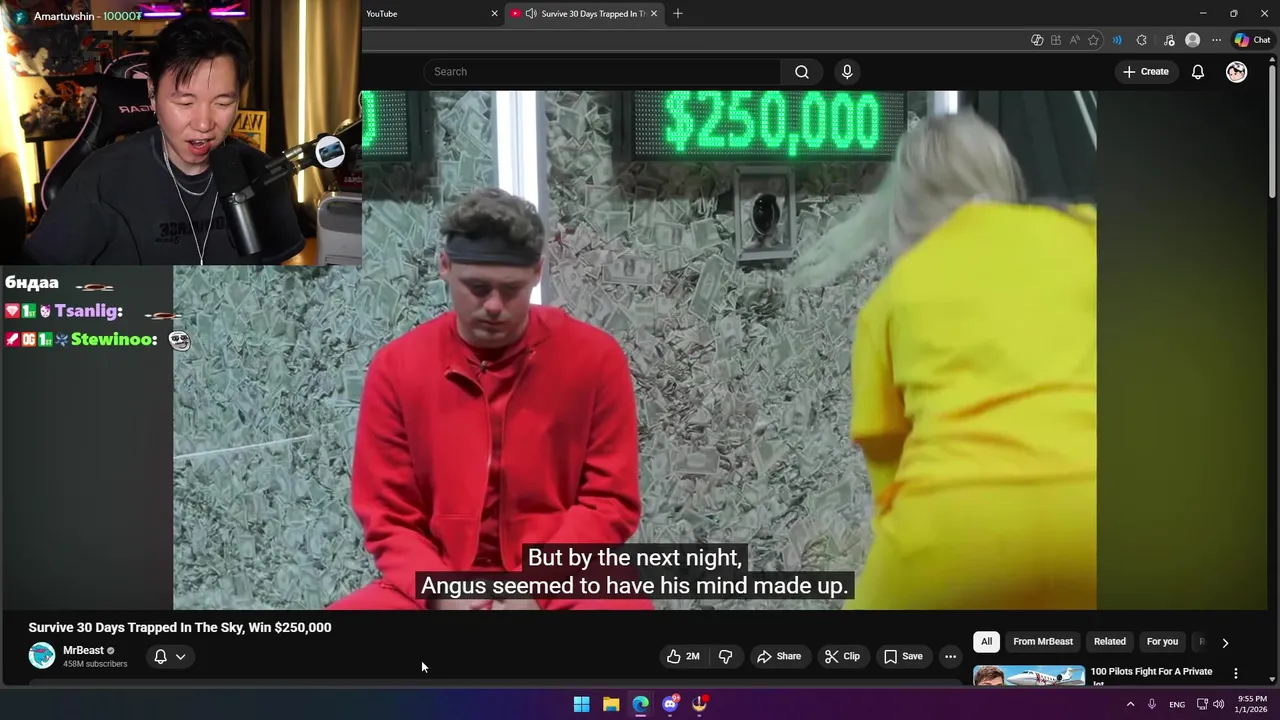The height and width of the screenshot is (720, 1280).
Task: Open a new browser tab
Action: point(678,13)
